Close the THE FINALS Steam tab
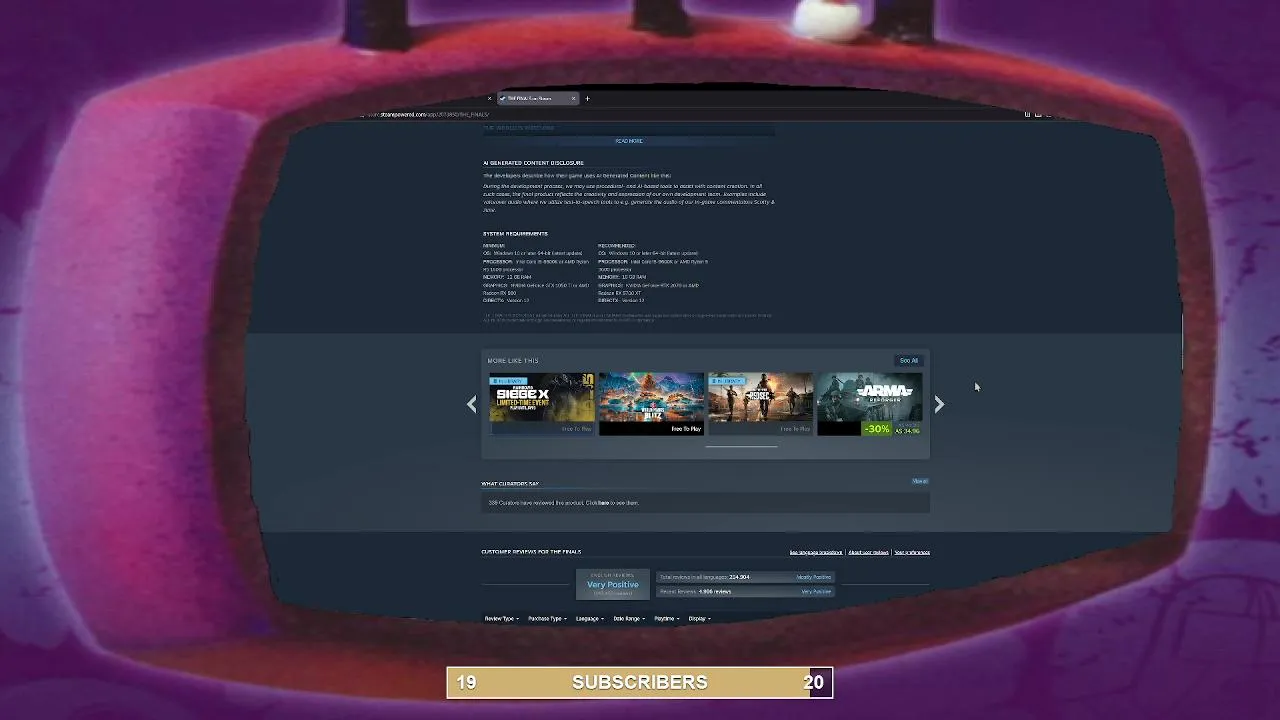Image resolution: width=1280 pixels, height=720 pixels. click(x=573, y=98)
